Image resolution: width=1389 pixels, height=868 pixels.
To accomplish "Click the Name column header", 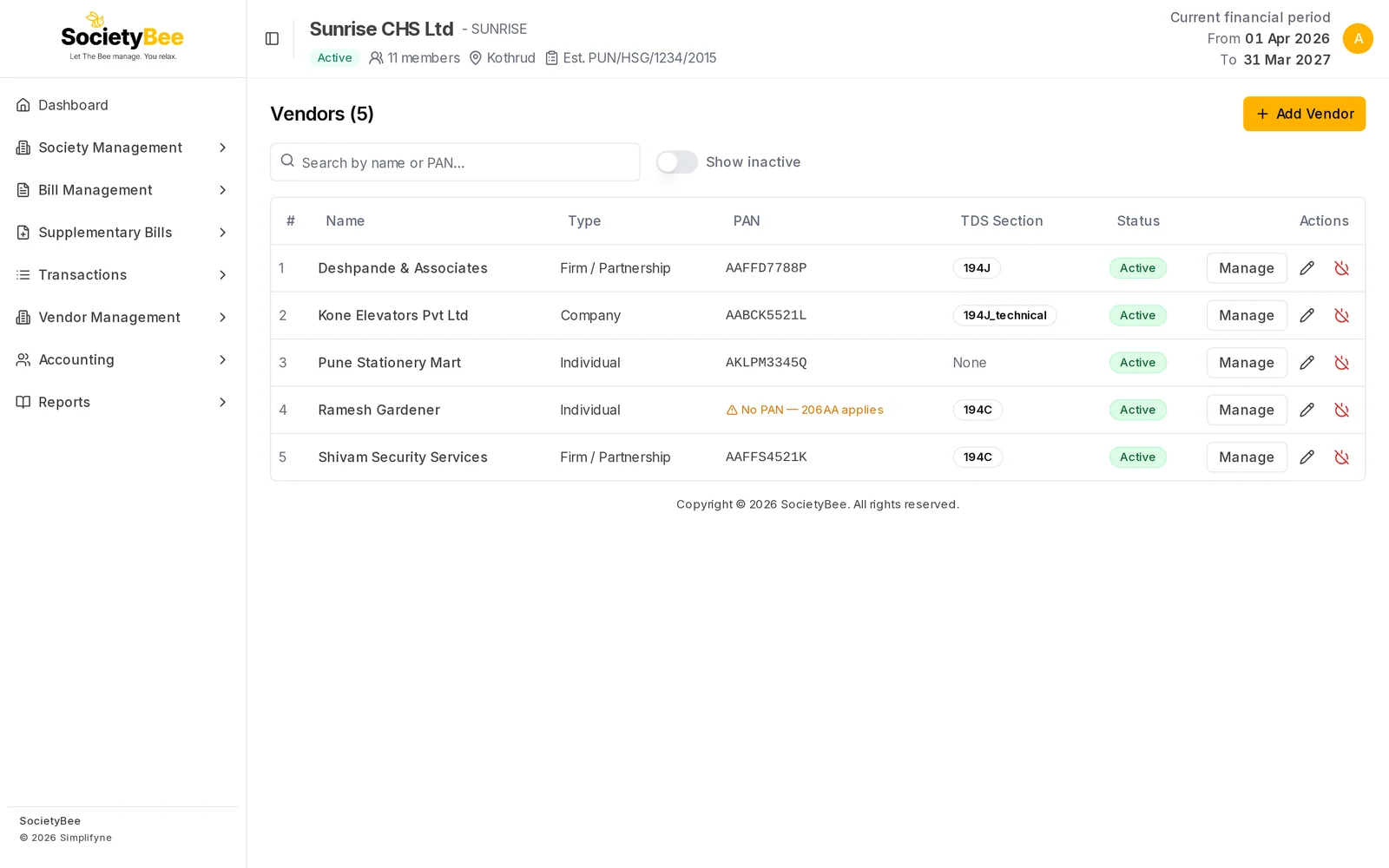I will pos(345,221).
